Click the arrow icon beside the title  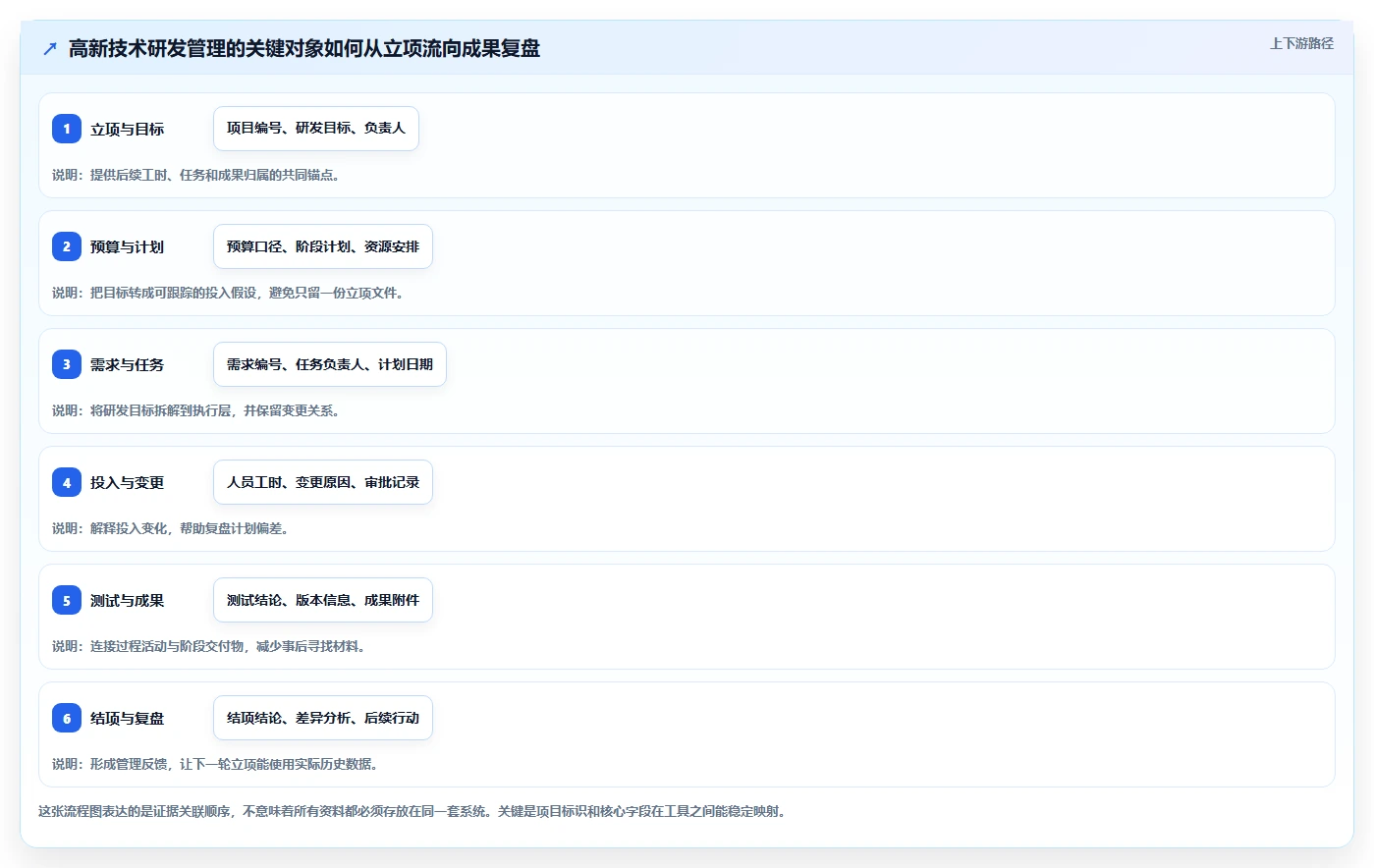pyautogui.click(x=50, y=48)
